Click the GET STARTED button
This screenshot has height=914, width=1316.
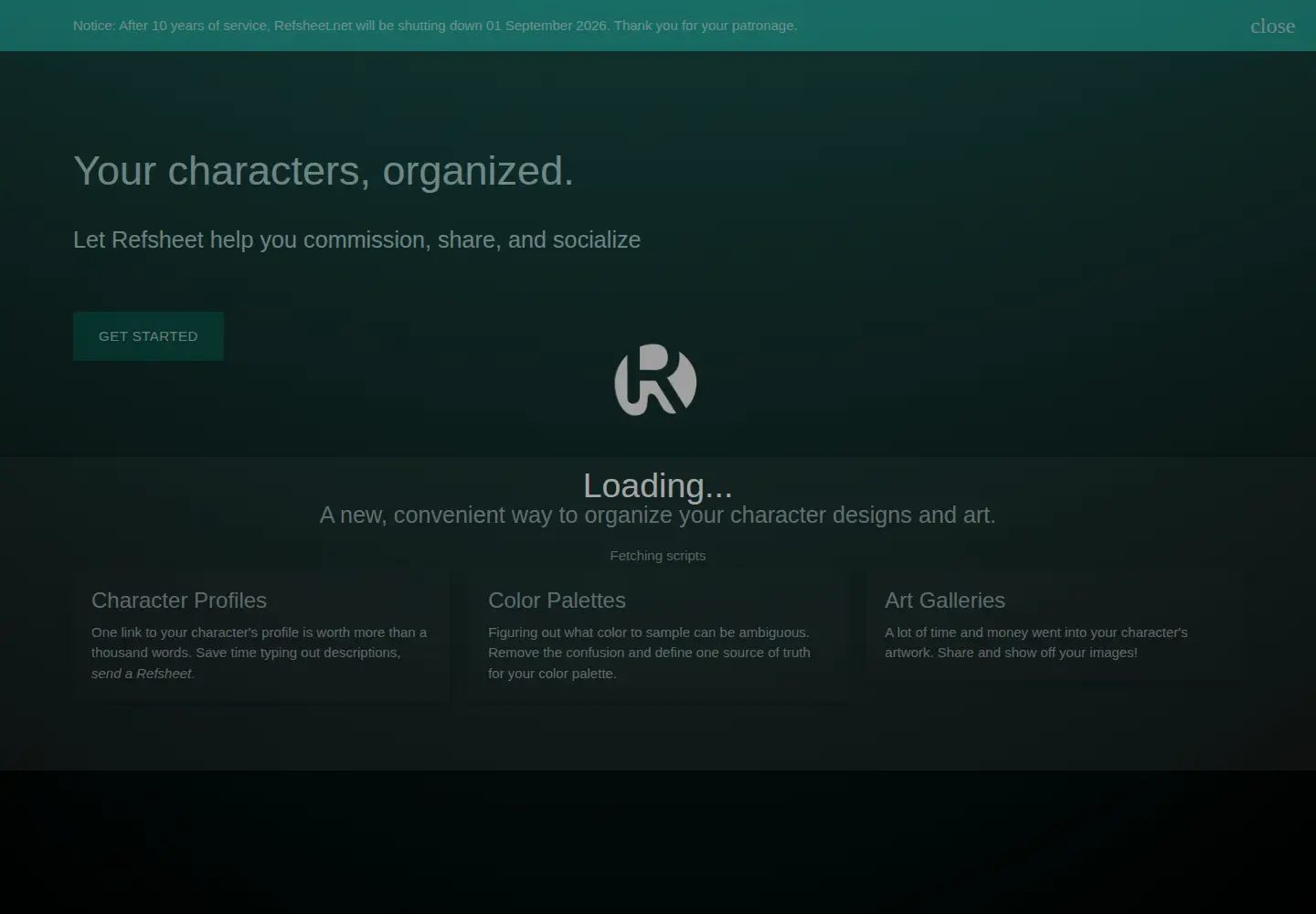pyautogui.click(x=148, y=336)
